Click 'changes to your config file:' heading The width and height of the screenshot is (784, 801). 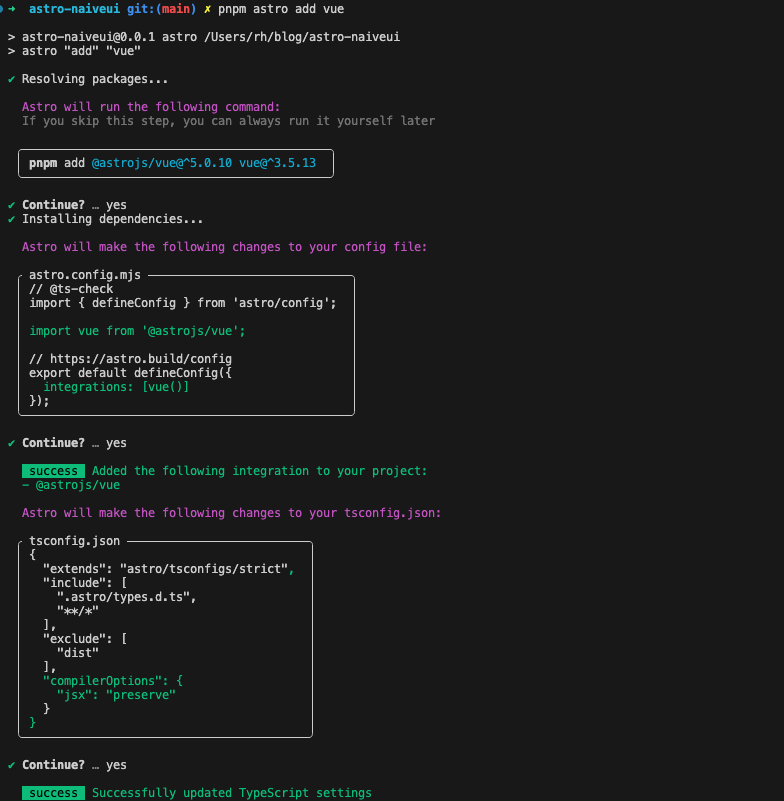(329, 247)
